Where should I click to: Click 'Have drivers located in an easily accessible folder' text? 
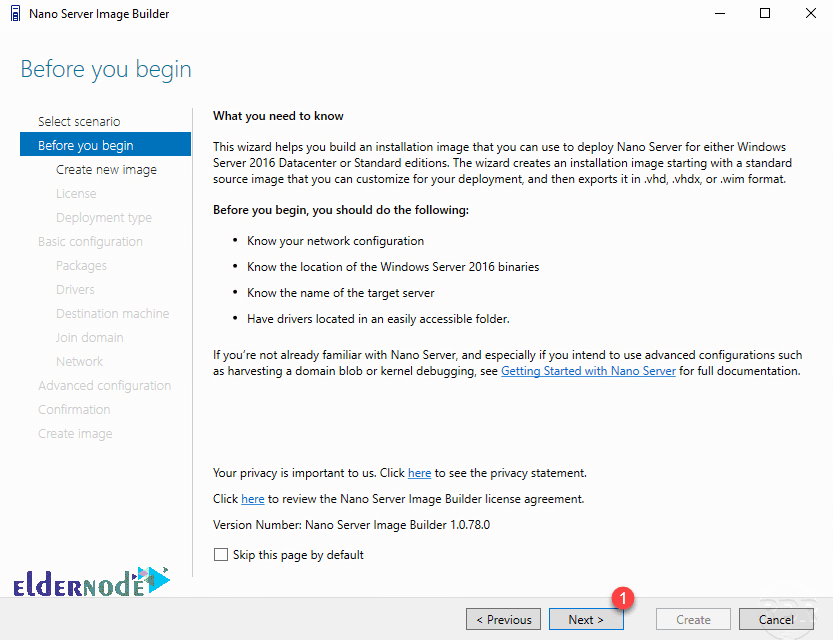click(x=378, y=319)
